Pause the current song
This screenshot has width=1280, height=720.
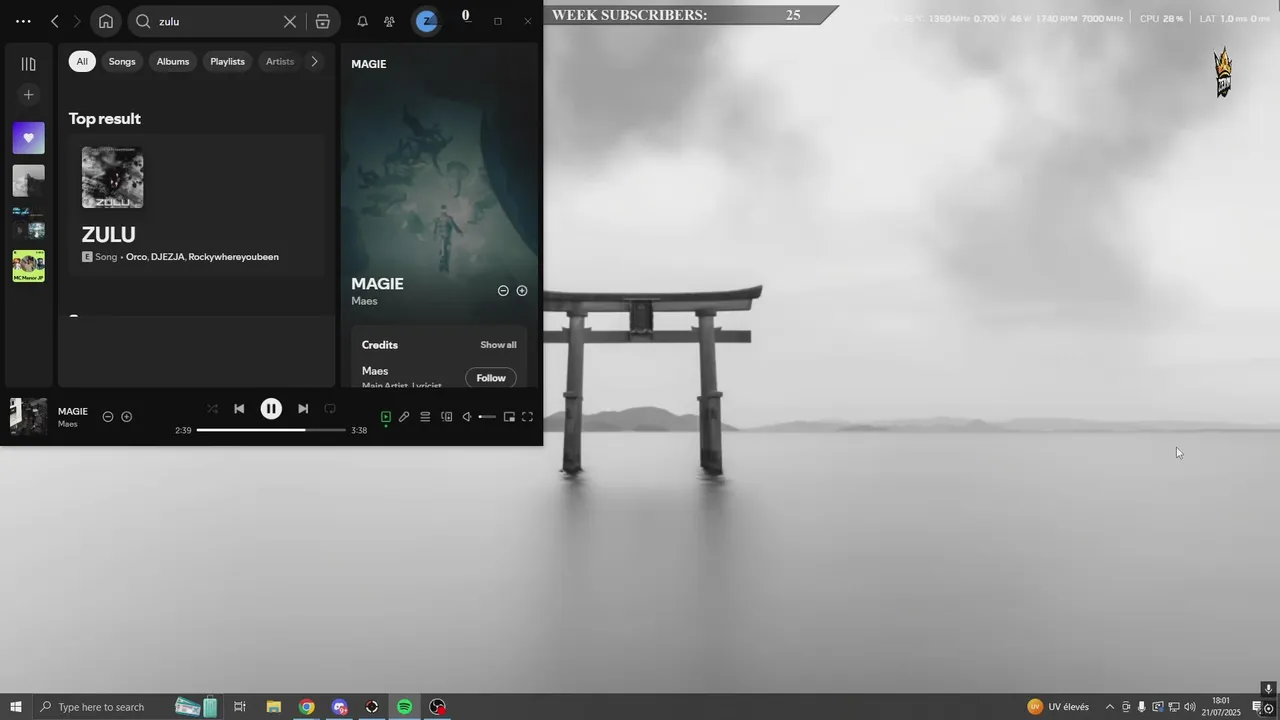pyautogui.click(x=271, y=409)
